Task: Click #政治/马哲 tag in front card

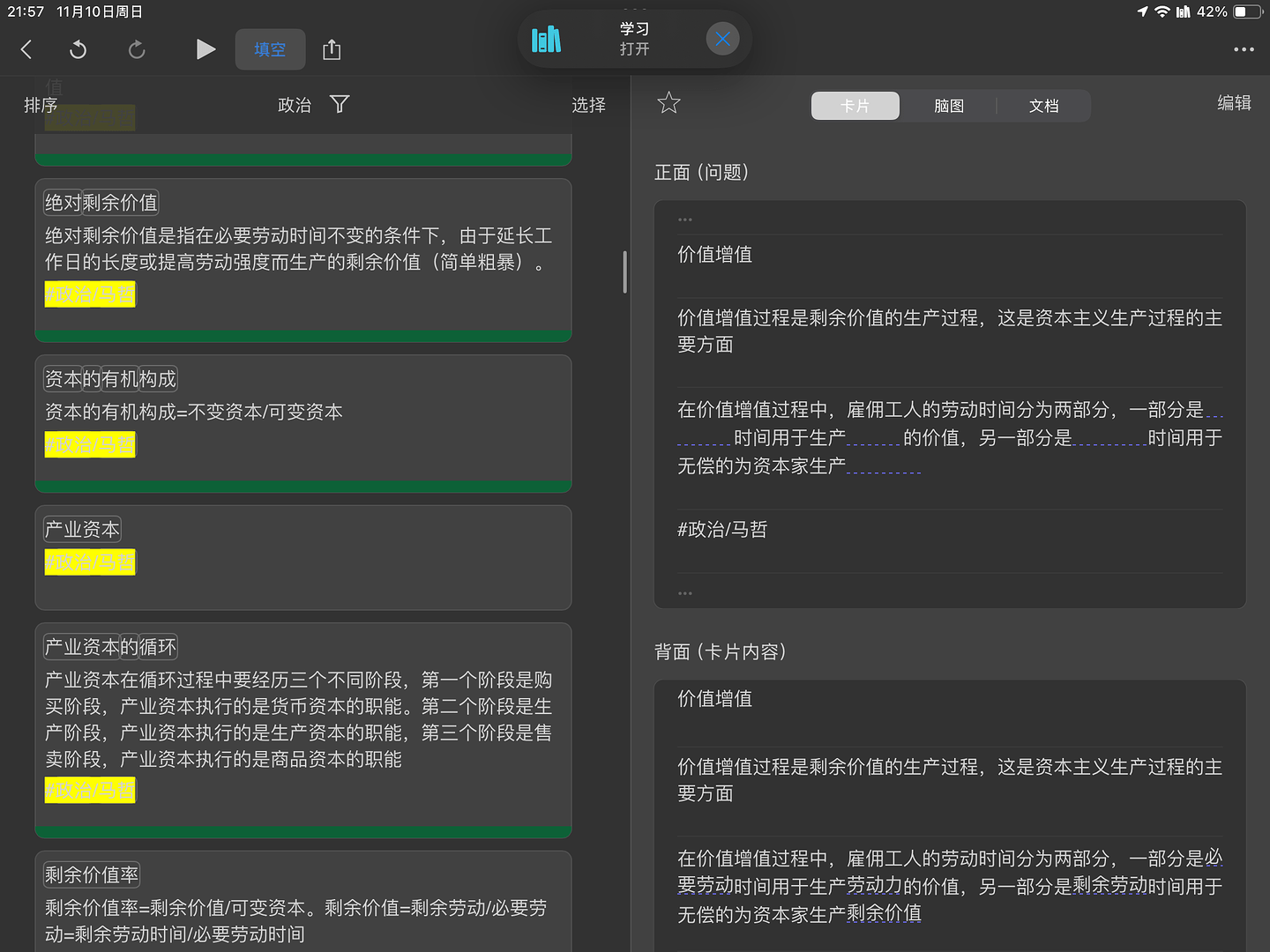Action: [x=722, y=530]
